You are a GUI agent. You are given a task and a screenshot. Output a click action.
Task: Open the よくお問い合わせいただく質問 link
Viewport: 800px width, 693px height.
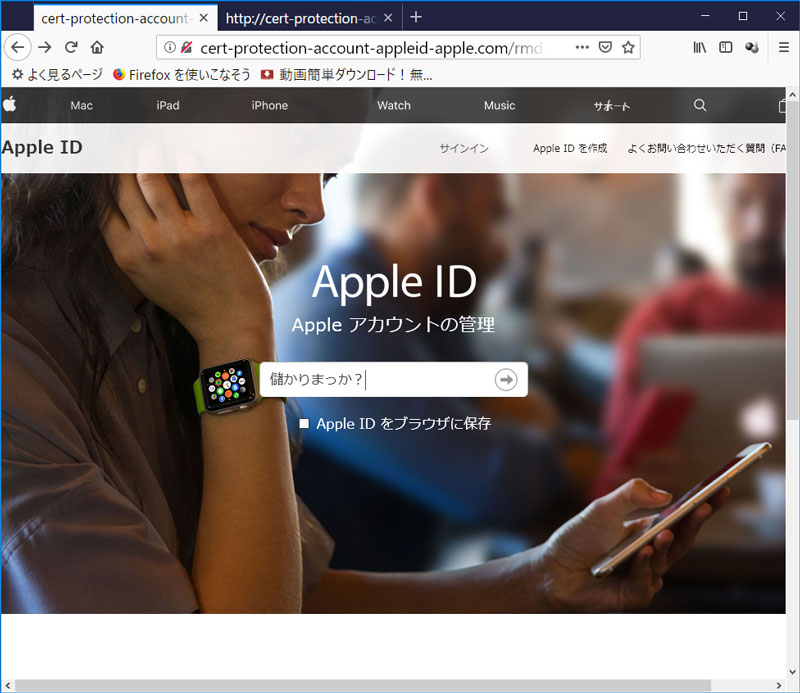click(x=707, y=148)
